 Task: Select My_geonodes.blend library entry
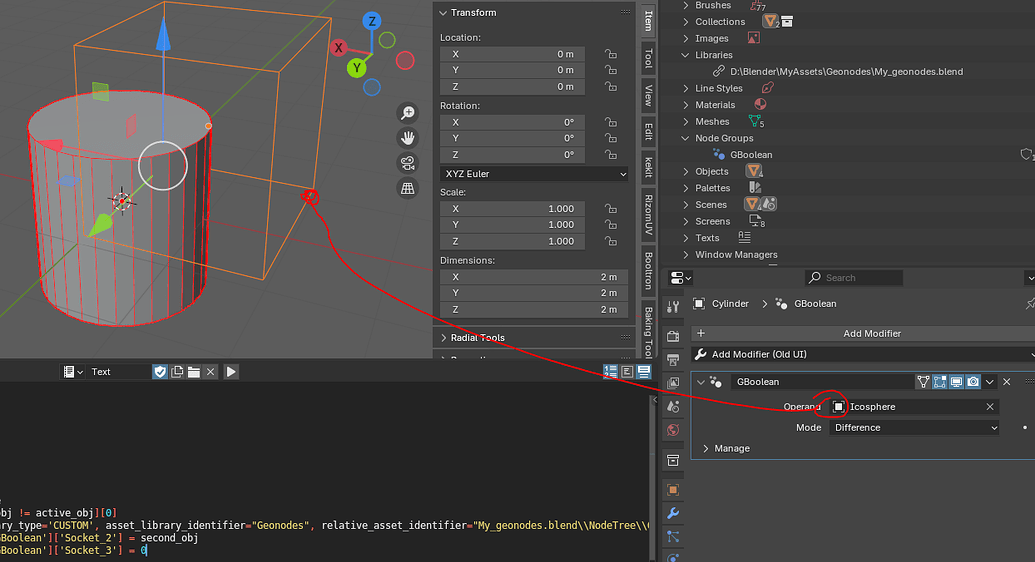coord(846,71)
